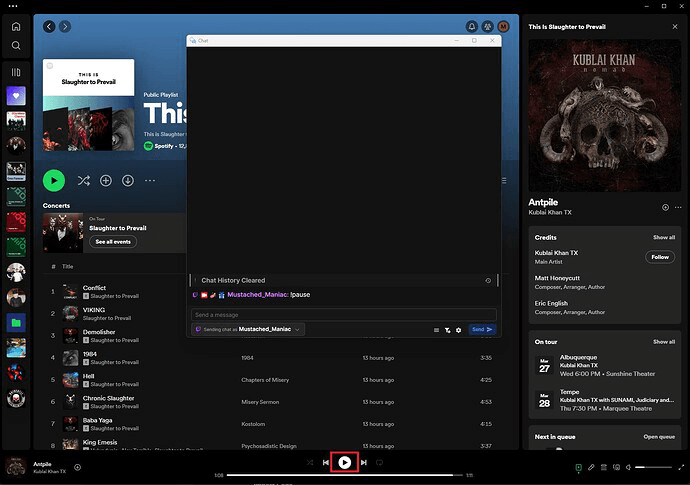Toggle shuffle in the player bar
Screen dimensions: 690x485
[x=310, y=463]
